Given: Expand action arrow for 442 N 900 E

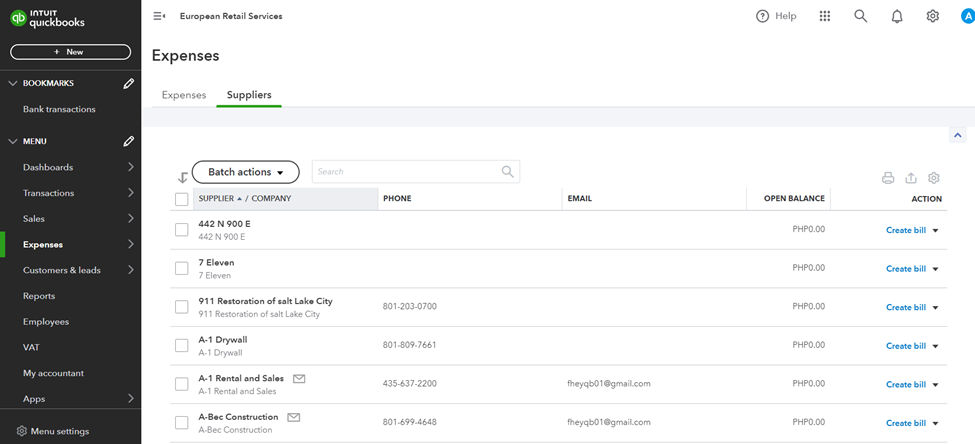Looking at the screenshot, I should click(x=936, y=230).
